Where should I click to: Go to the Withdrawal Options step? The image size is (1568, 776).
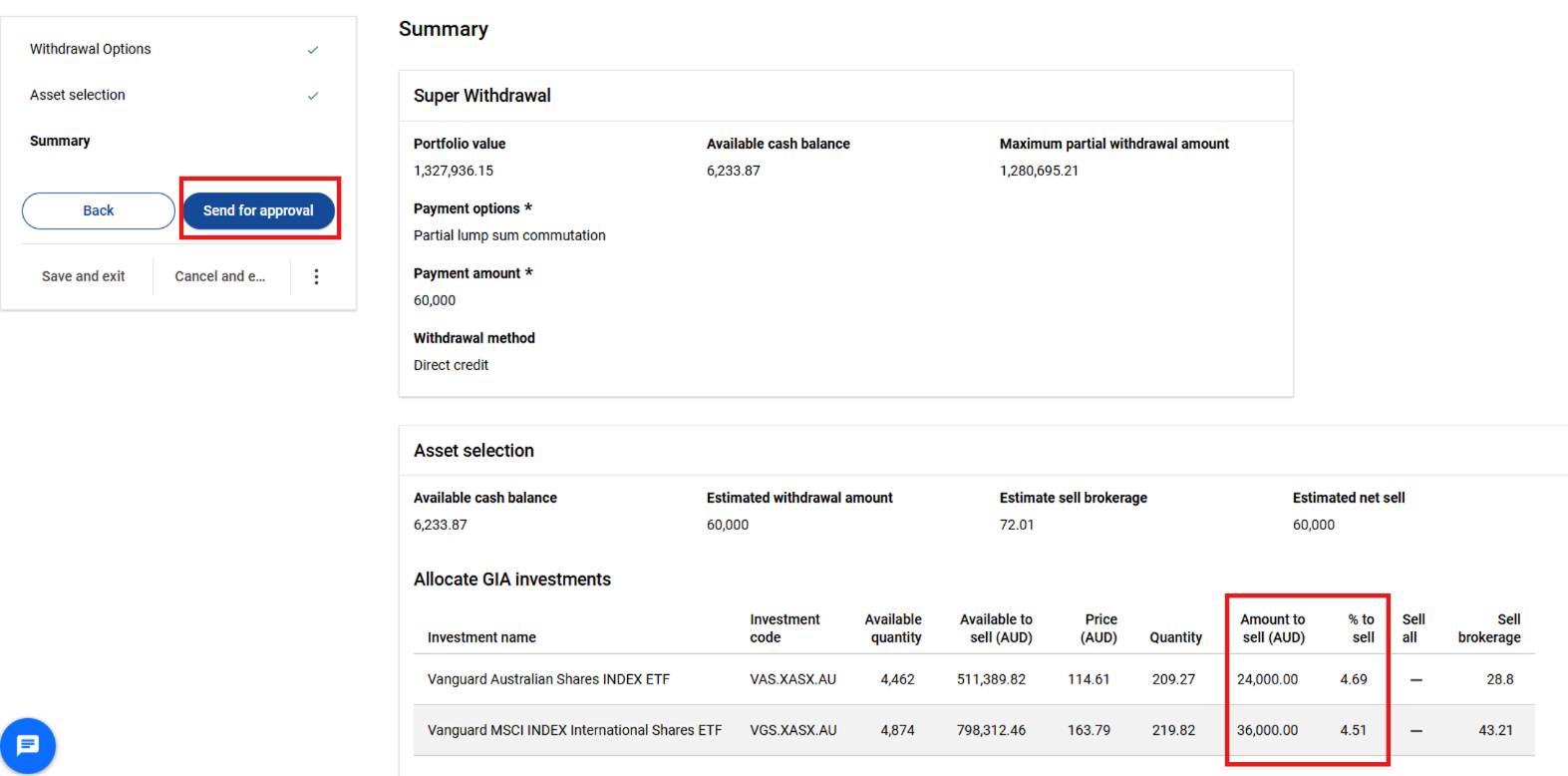point(91,49)
